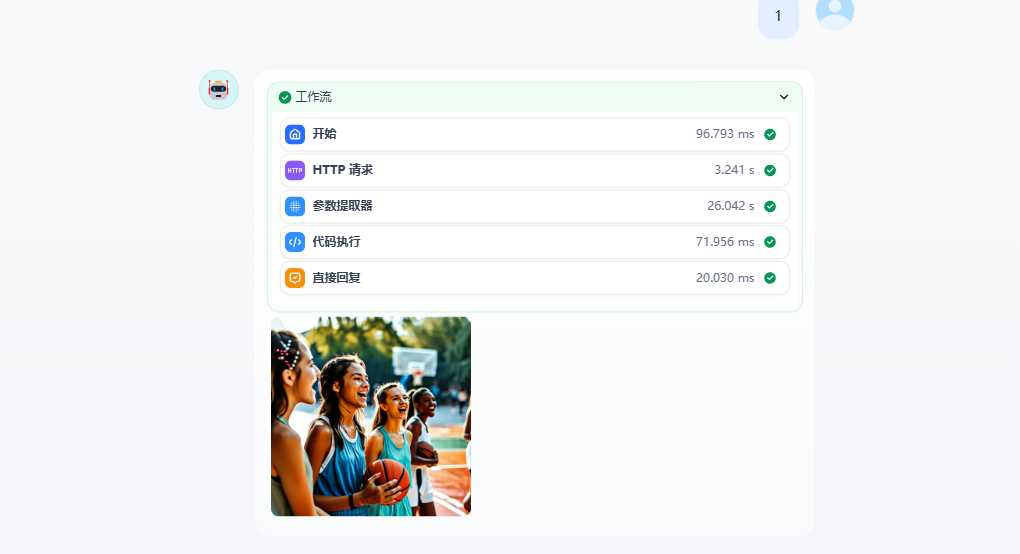This screenshot has height=554, width=1020.
Task: Click the success checkmark on HTTP 请求 row
Action: pos(770,170)
